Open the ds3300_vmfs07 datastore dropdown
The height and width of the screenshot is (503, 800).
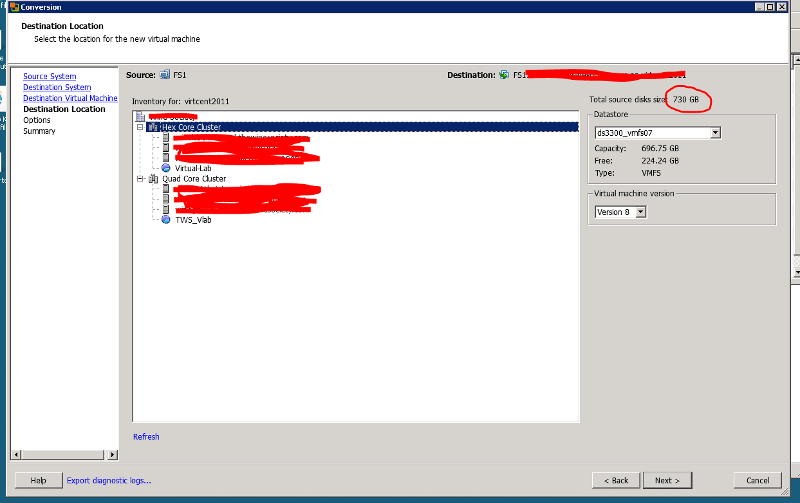tap(715, 133)
